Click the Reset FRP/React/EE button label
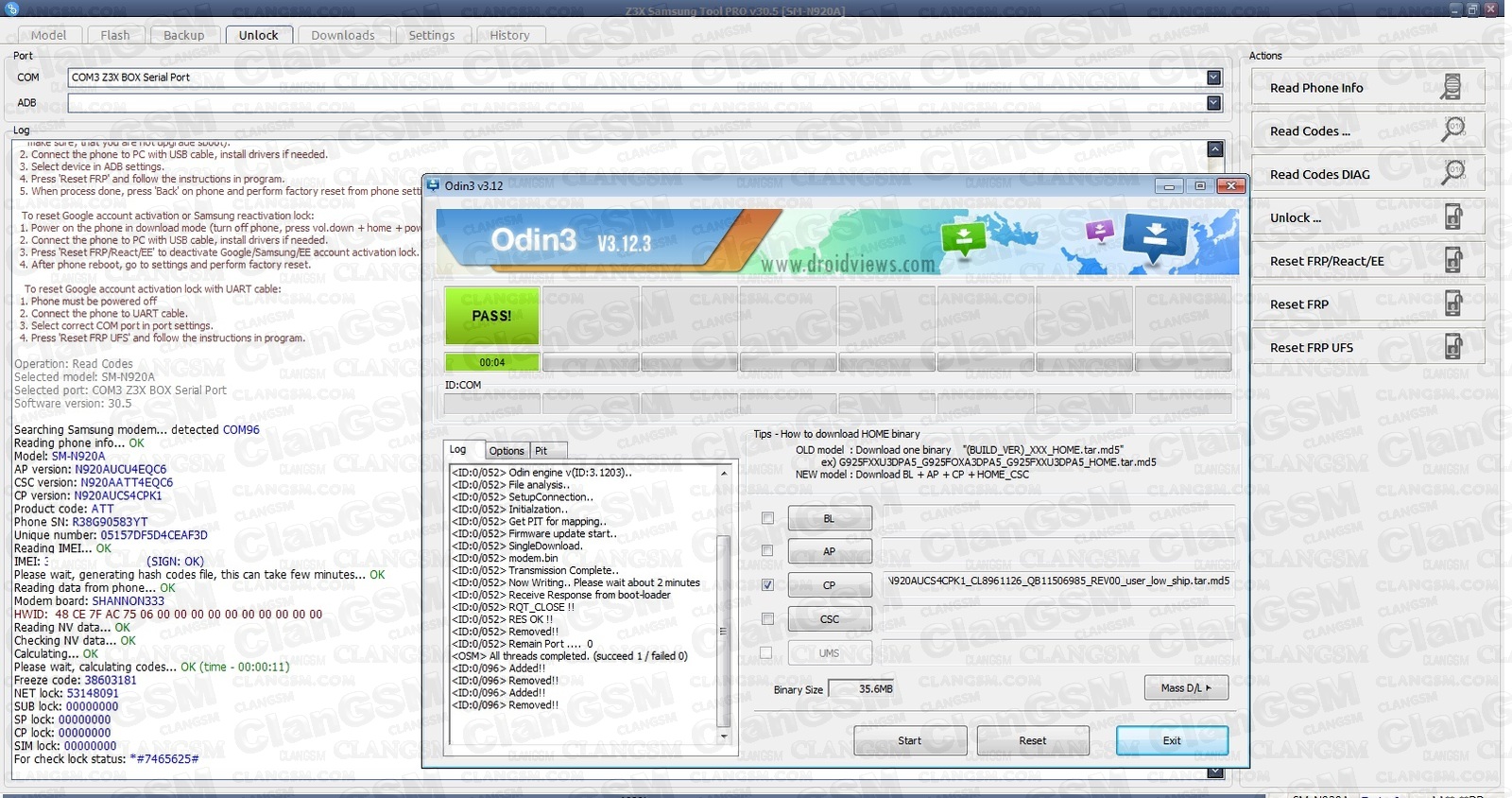This screenshot has height=798, width=1512. click(1327, 261)
